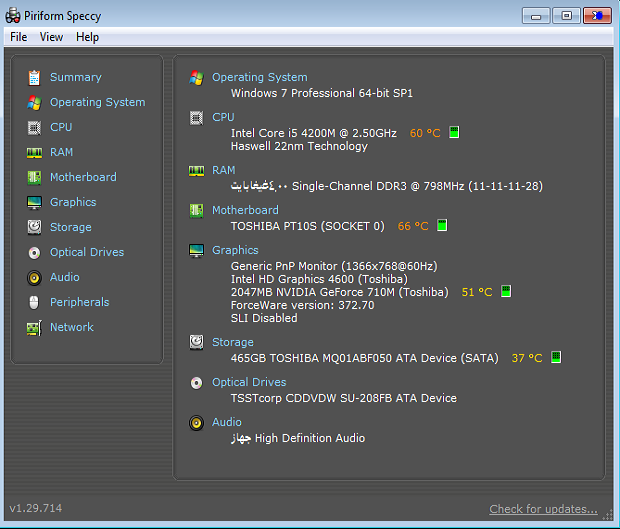Click the Summary clipboard icon in sidebar
620x529 pixels.
coord(34,77)
